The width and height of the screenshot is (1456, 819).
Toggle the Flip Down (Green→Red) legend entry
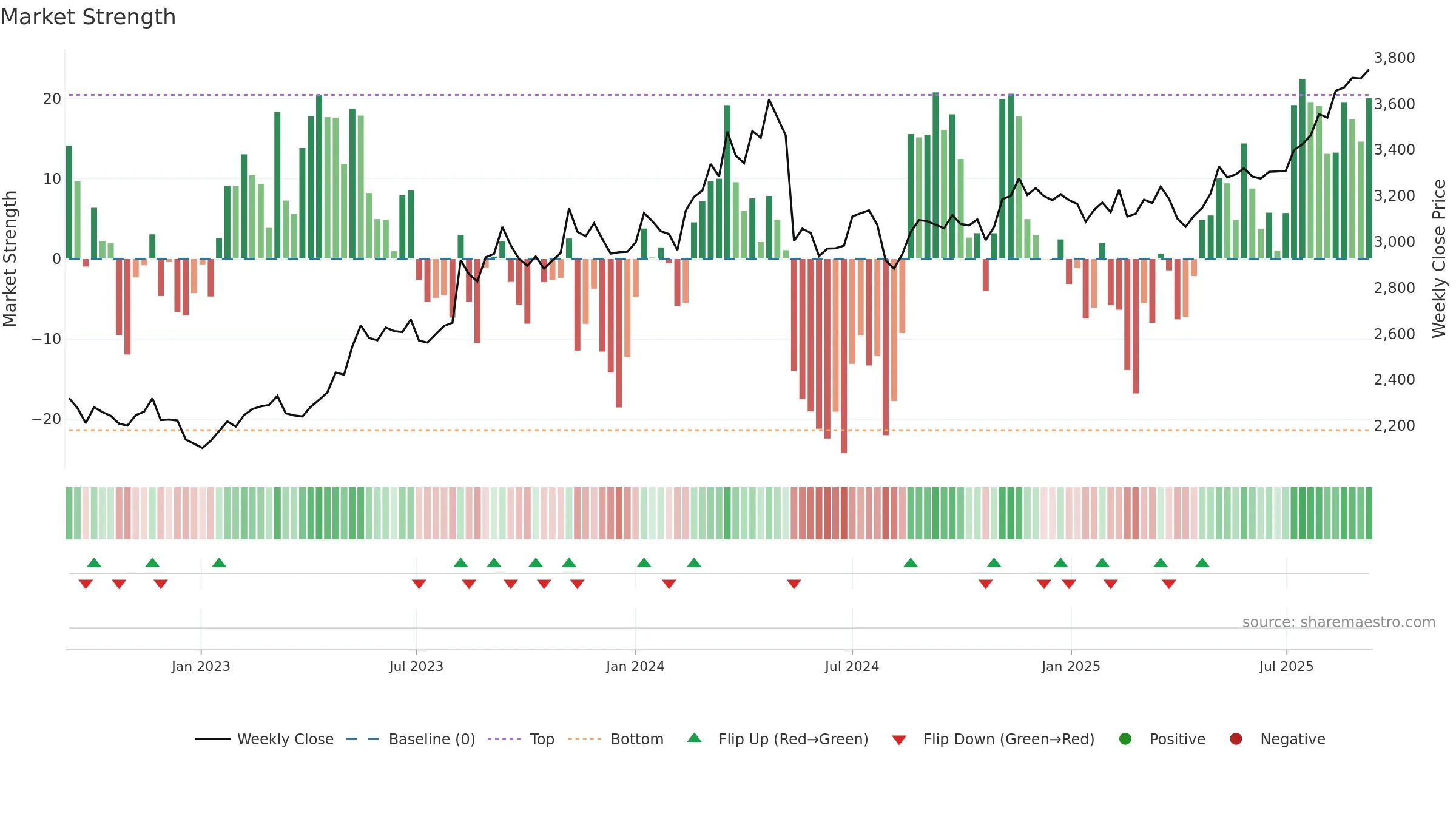[x=993, y=739]
